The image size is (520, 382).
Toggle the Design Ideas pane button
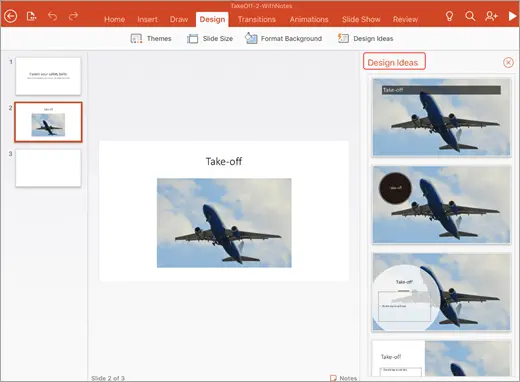(x=365, y=39)
